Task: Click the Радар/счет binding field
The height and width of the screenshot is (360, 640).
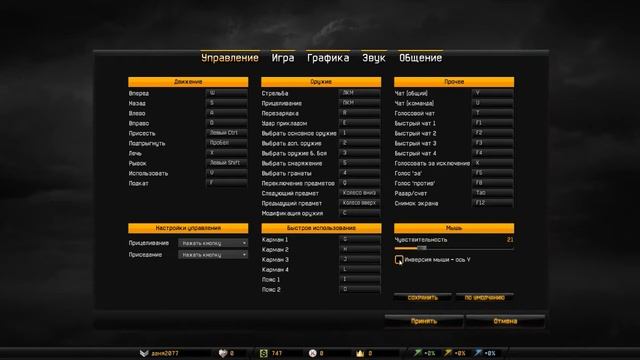Action: pyautogui.click(x=493, y=193)
